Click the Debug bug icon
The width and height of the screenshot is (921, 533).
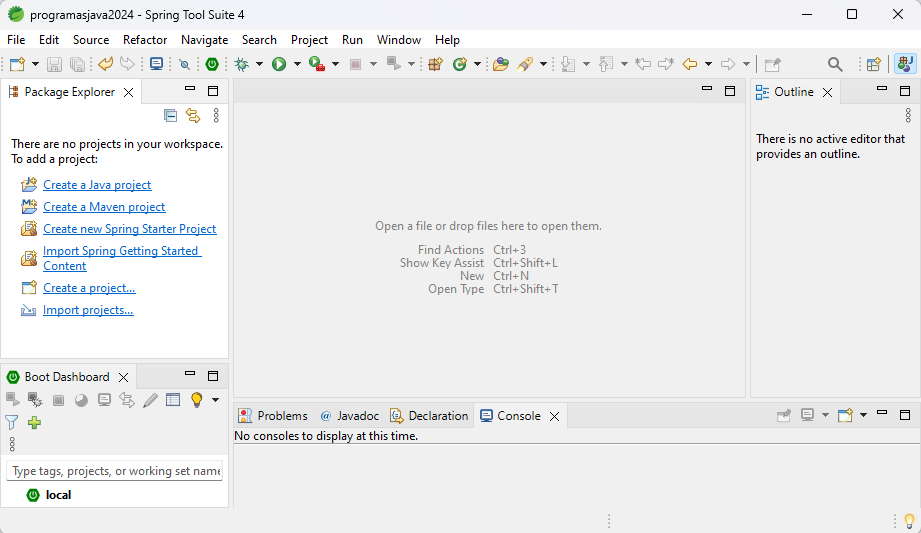(x=241, y=64)
